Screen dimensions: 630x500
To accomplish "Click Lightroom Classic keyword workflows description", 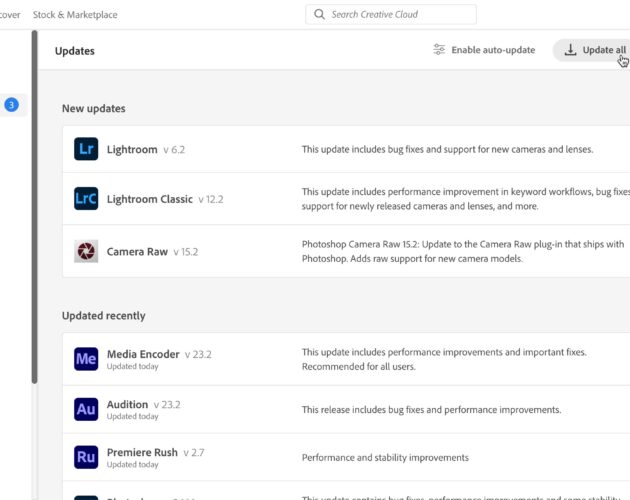I will (x=466, y=199).
